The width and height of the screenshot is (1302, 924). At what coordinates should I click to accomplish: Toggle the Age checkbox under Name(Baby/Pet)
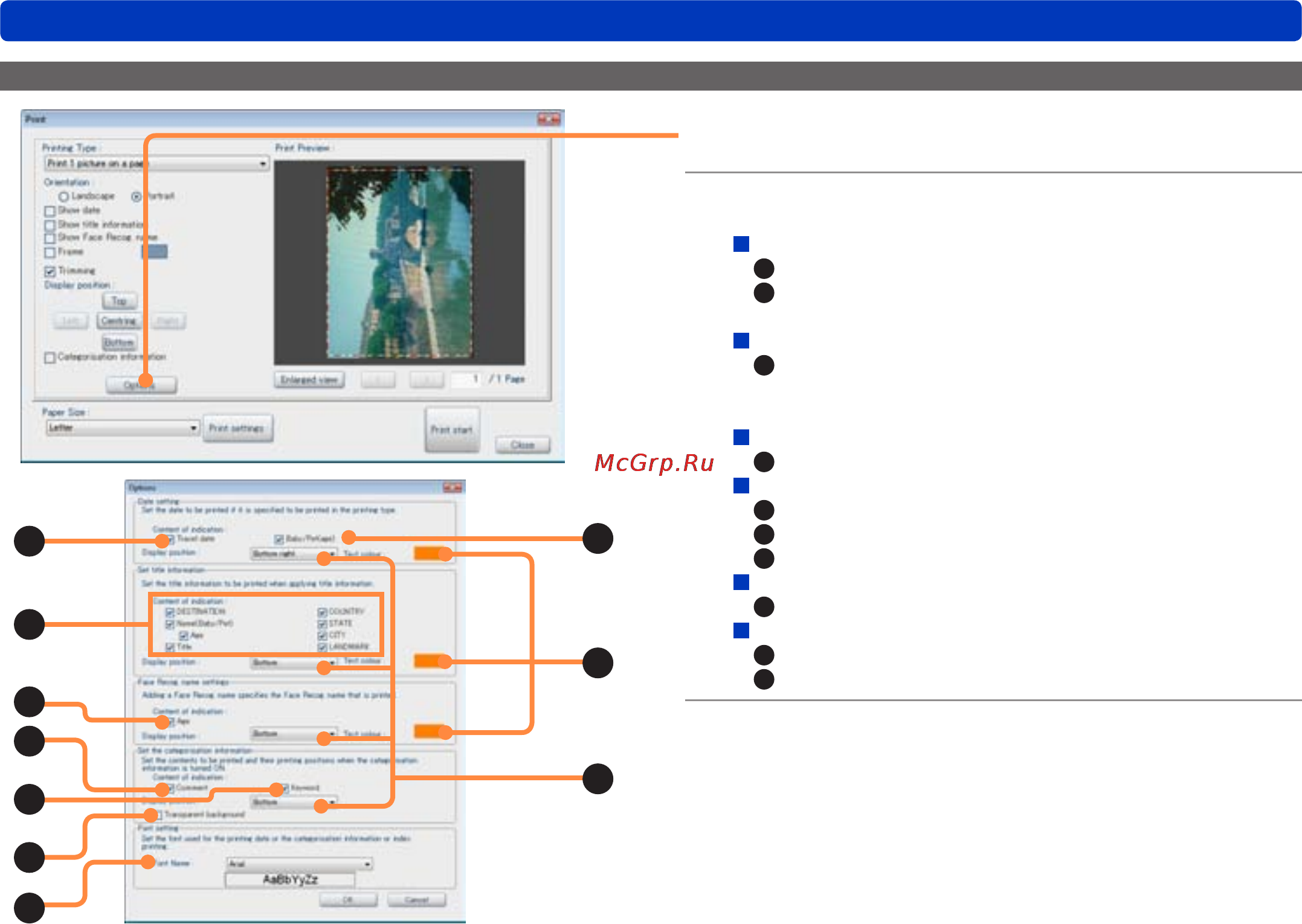pyautogui.click(x=184, y=636)
